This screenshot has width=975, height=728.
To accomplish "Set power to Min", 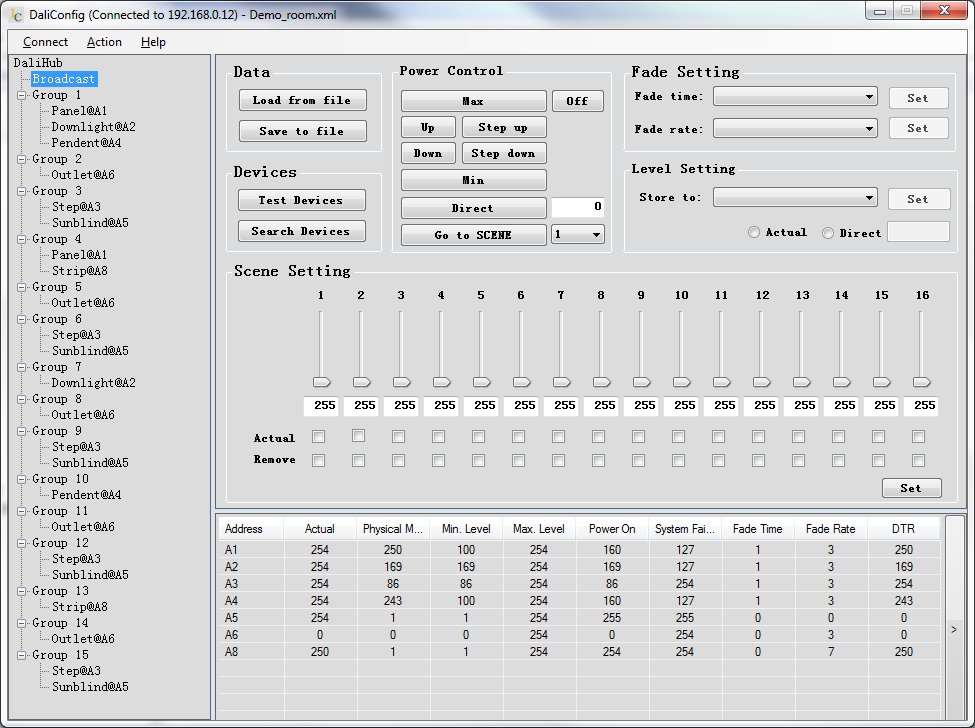I will pyautogui.click(x=473, y=180).
